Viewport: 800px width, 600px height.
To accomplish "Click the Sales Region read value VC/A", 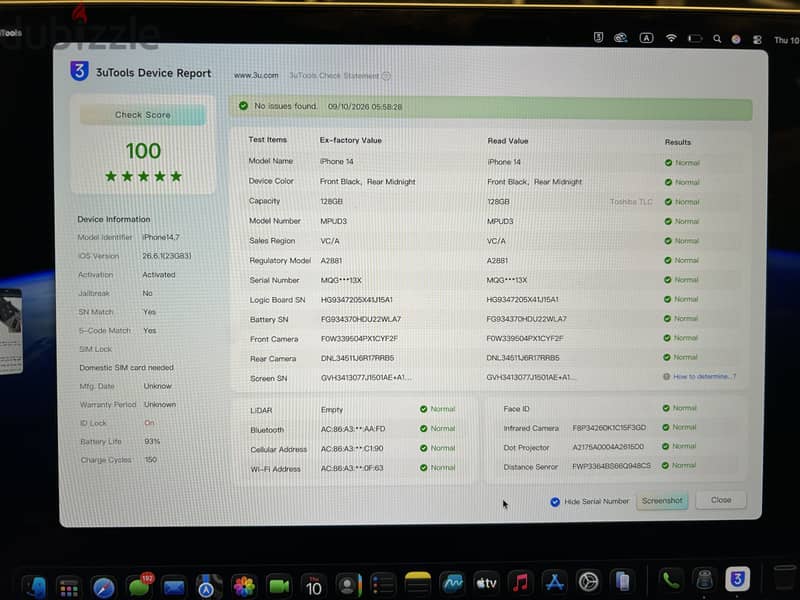I will (496, 241).
